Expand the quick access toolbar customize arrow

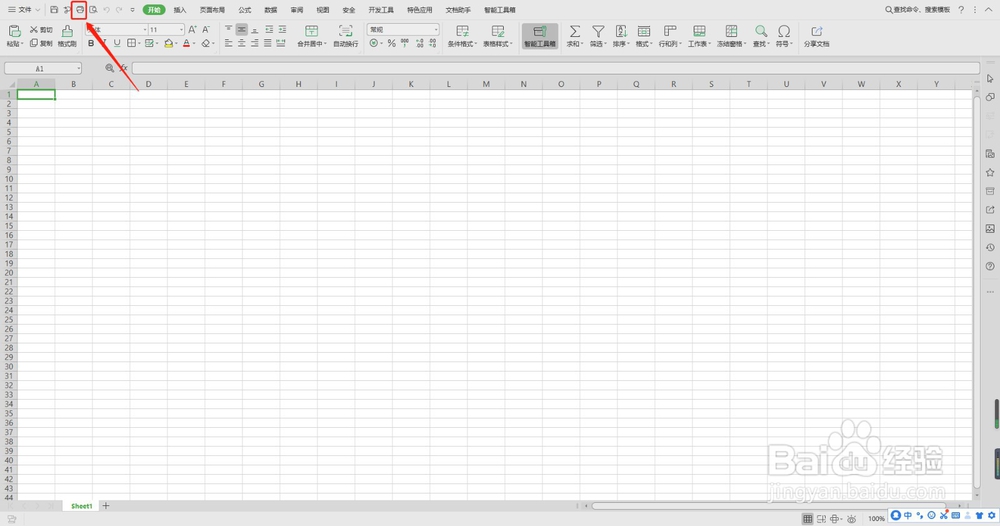coord(133,10)
